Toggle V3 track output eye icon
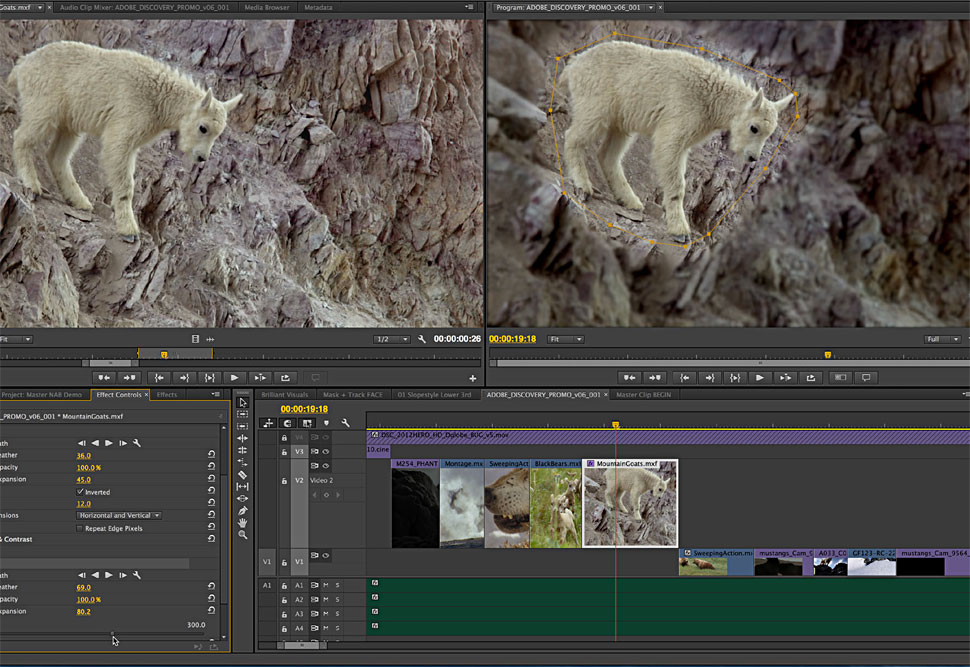The height and width of the screenshot is (667, 970). point(326,451)
